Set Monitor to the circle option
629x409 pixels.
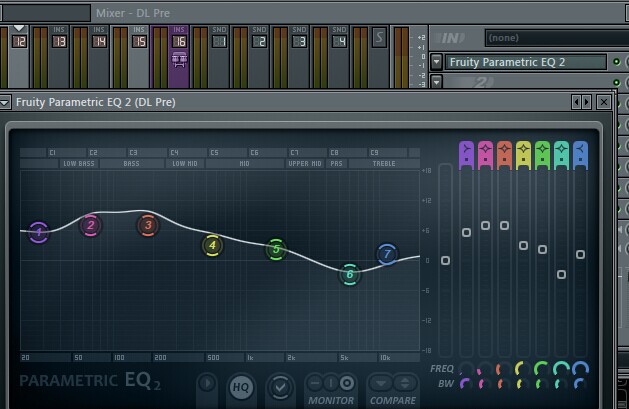[x=347, y=383]
